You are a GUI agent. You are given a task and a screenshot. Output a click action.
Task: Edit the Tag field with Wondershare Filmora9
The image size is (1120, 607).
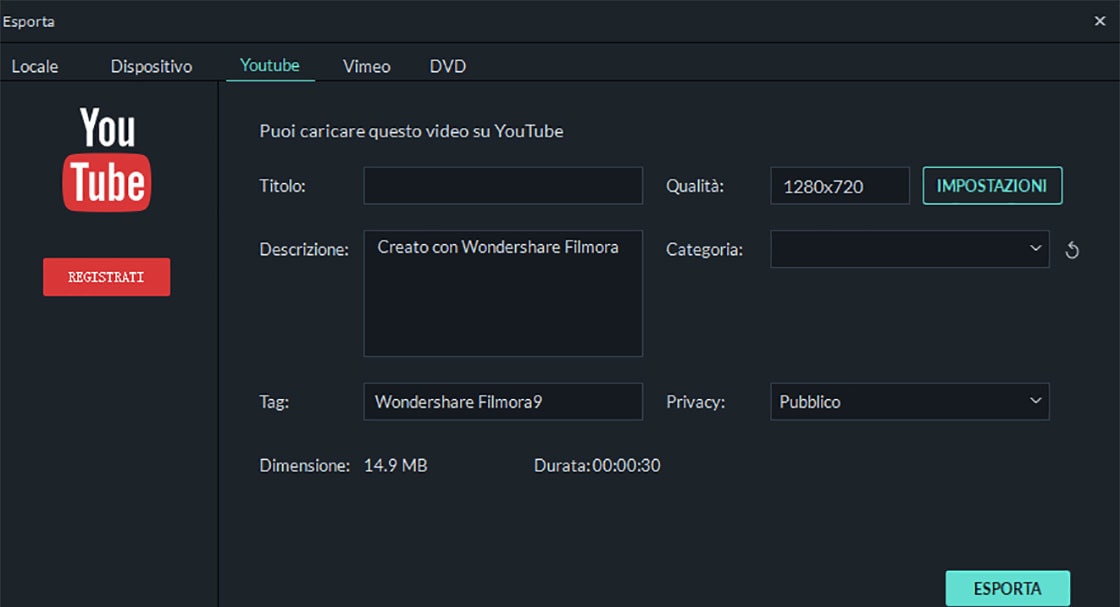click(503, 401)
